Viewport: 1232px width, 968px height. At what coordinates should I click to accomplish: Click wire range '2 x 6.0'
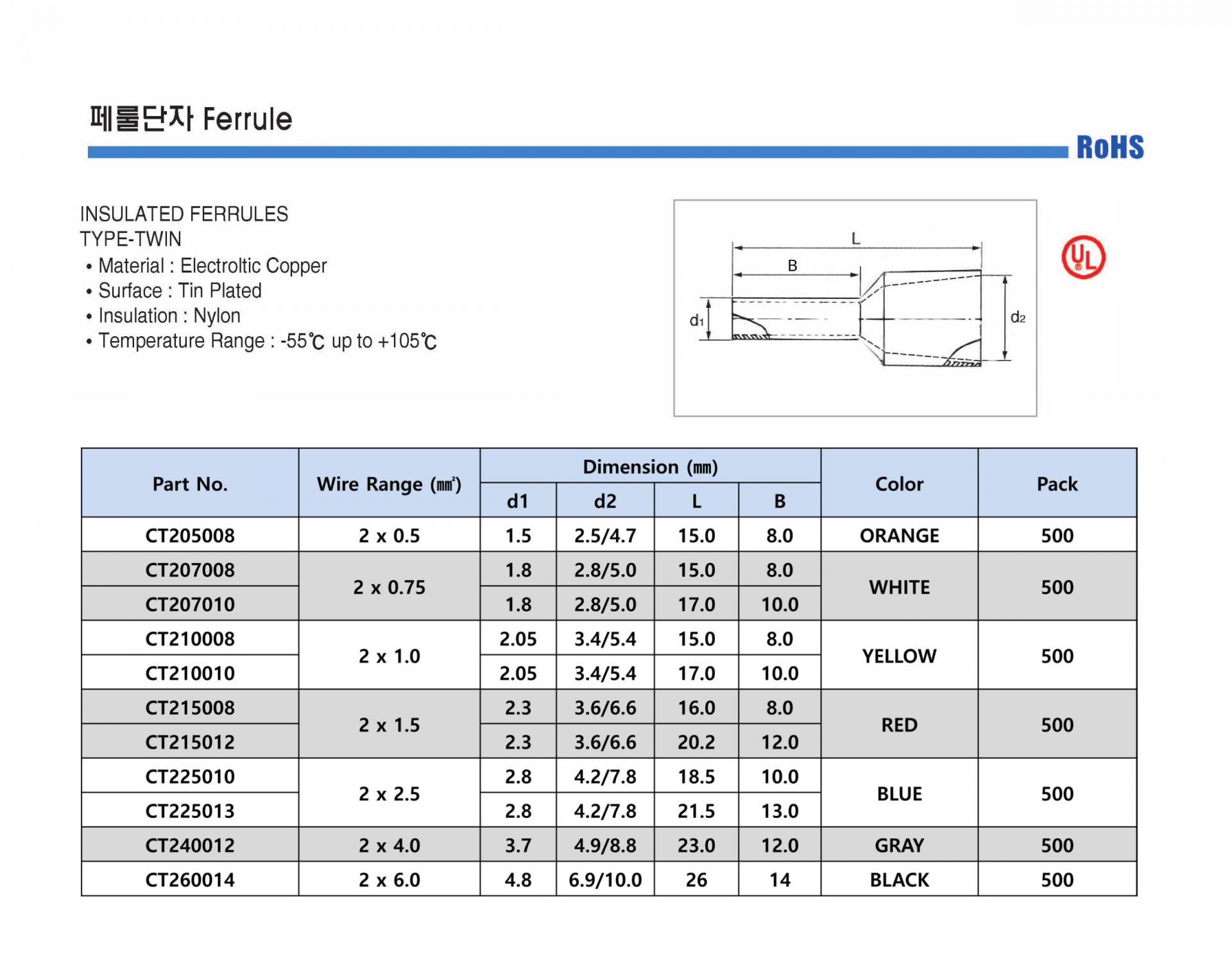(389, 879)
